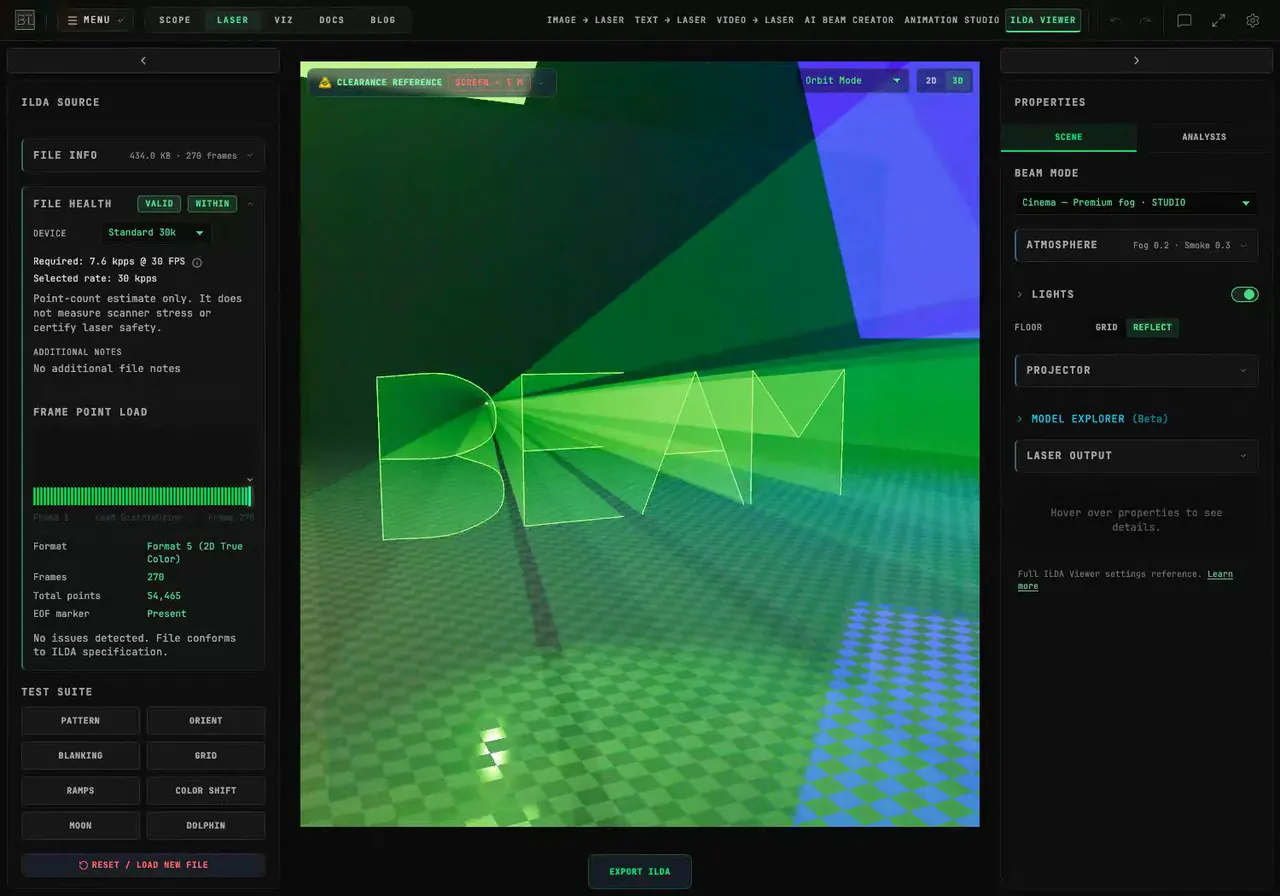The image size is (1280, 896).
Task: Click Reset / Load New File
Action: 143,865
